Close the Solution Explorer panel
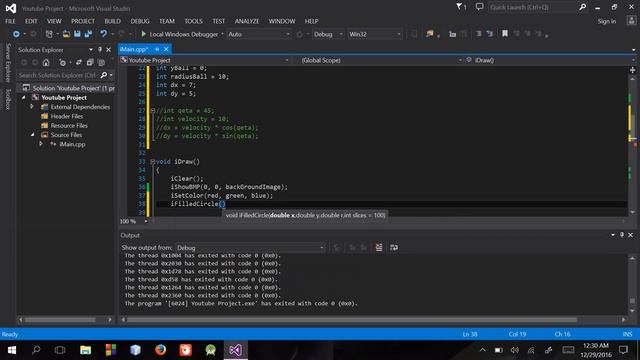The width and height of the screenshot is (640, 360). coord(109,49)
